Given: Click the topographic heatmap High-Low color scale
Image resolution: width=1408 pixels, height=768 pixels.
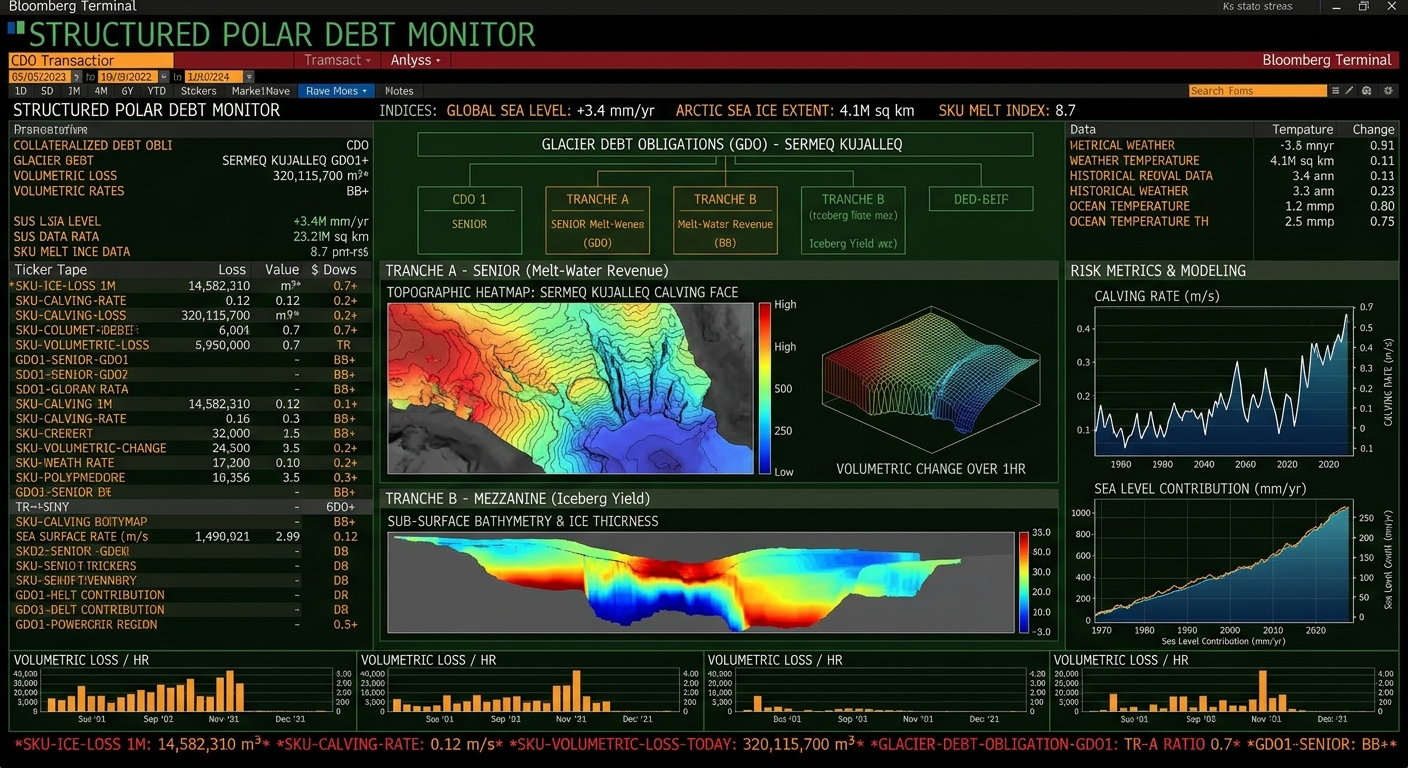Looking at the screenshot, I should click(x=766, y=387).
